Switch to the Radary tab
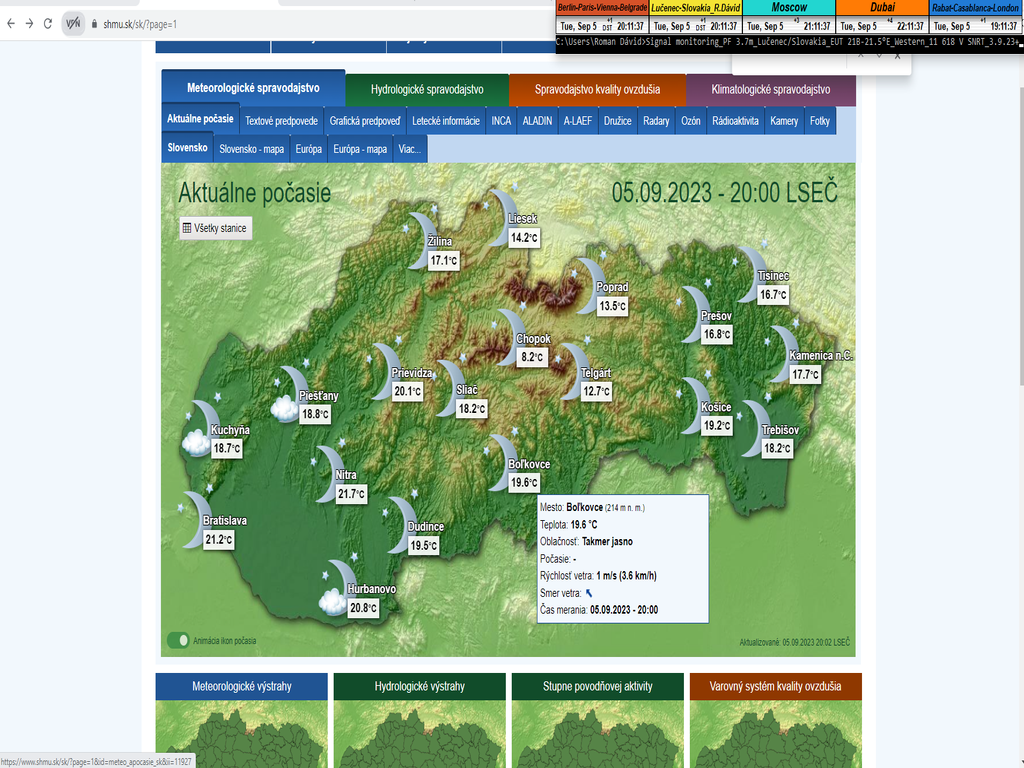1024x768 pixels. click(x=656, y=121)
